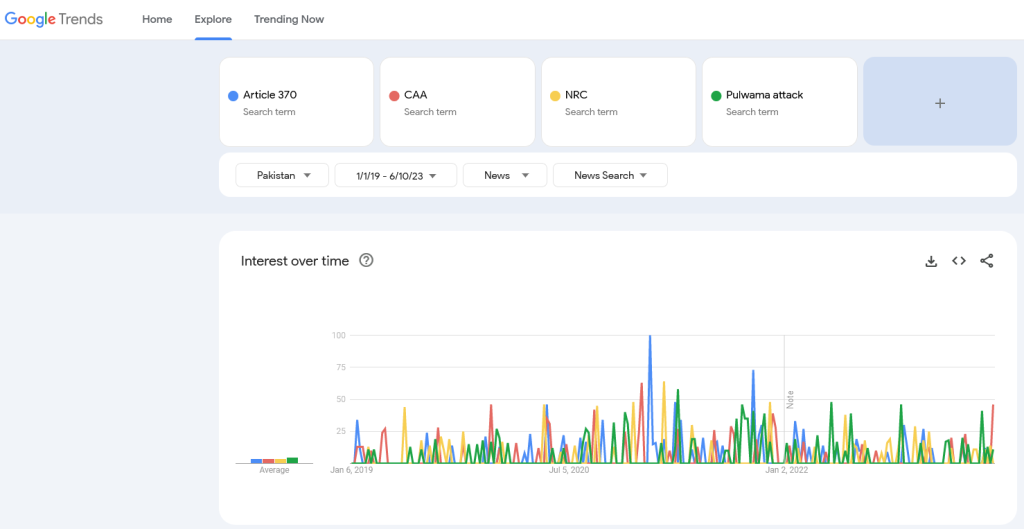Go to the Home tab
Viewport: 1024px width, 529px height.
click(x=157, y=19)
